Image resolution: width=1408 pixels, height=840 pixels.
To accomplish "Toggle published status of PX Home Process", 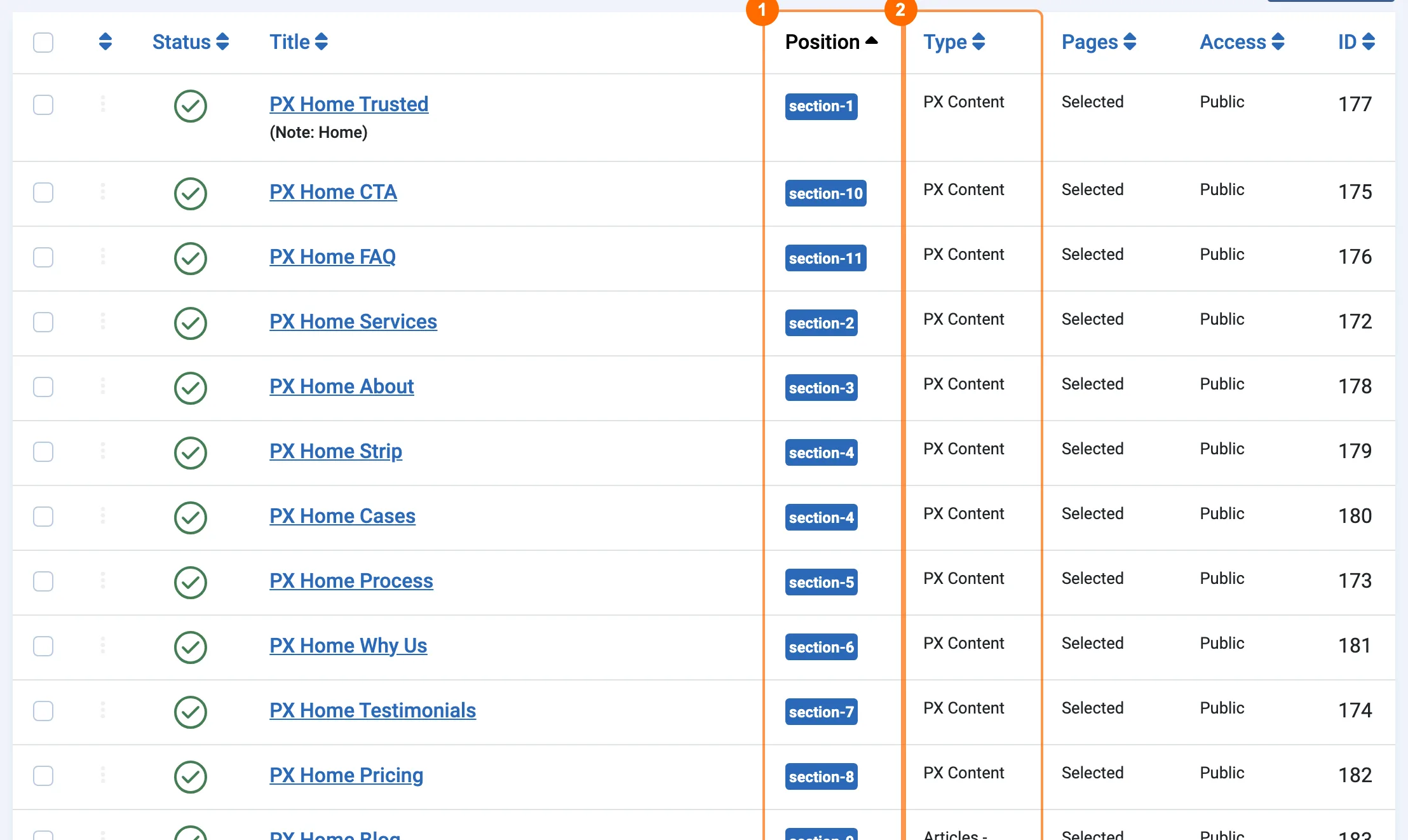I will point(191,583).
